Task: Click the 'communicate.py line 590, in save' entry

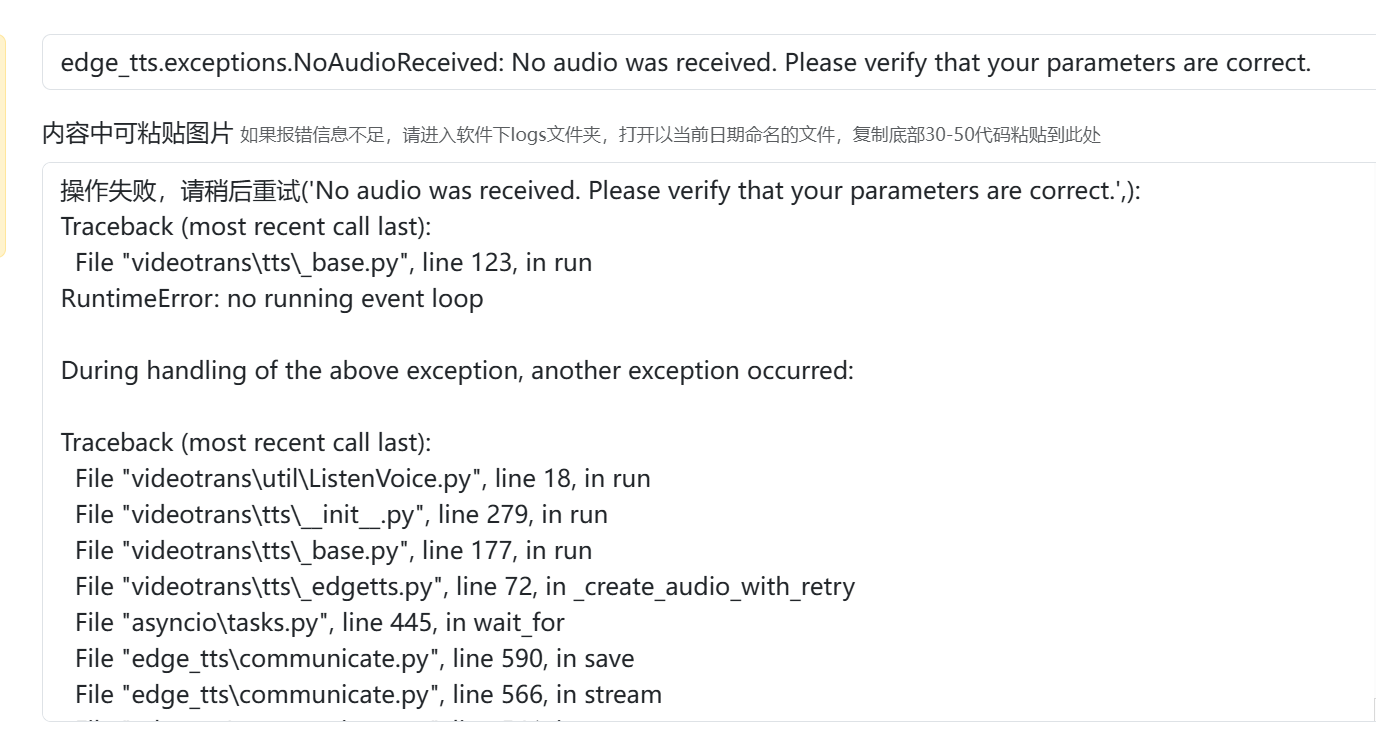Action: pyautogui.click(x=354, y=659)
